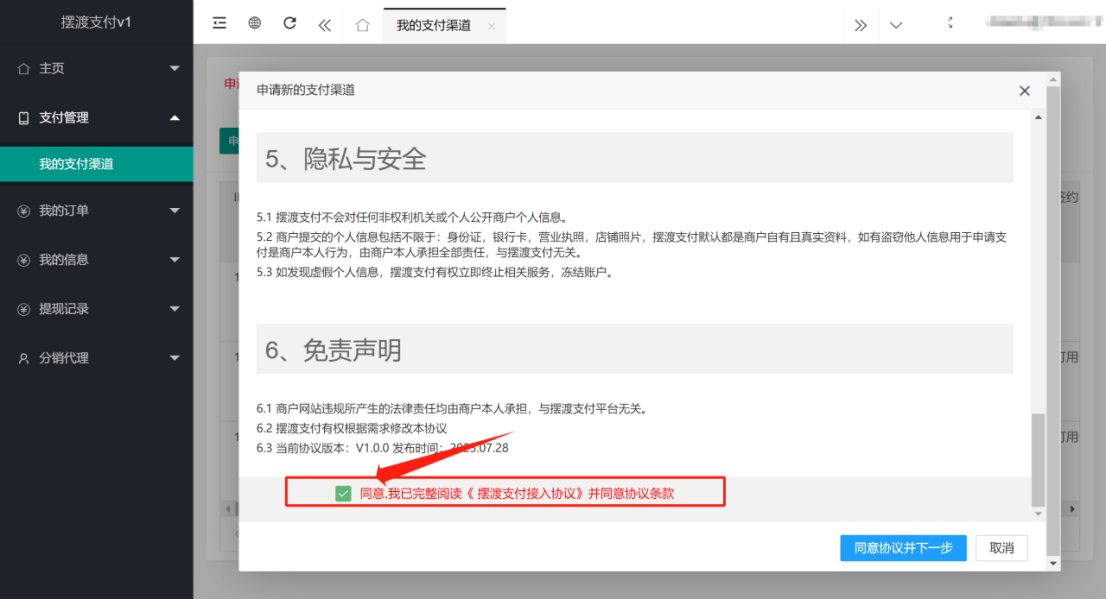The image size is (1106, 600).
Task: Click the 我的信息 yen icon
Action: 23,260
